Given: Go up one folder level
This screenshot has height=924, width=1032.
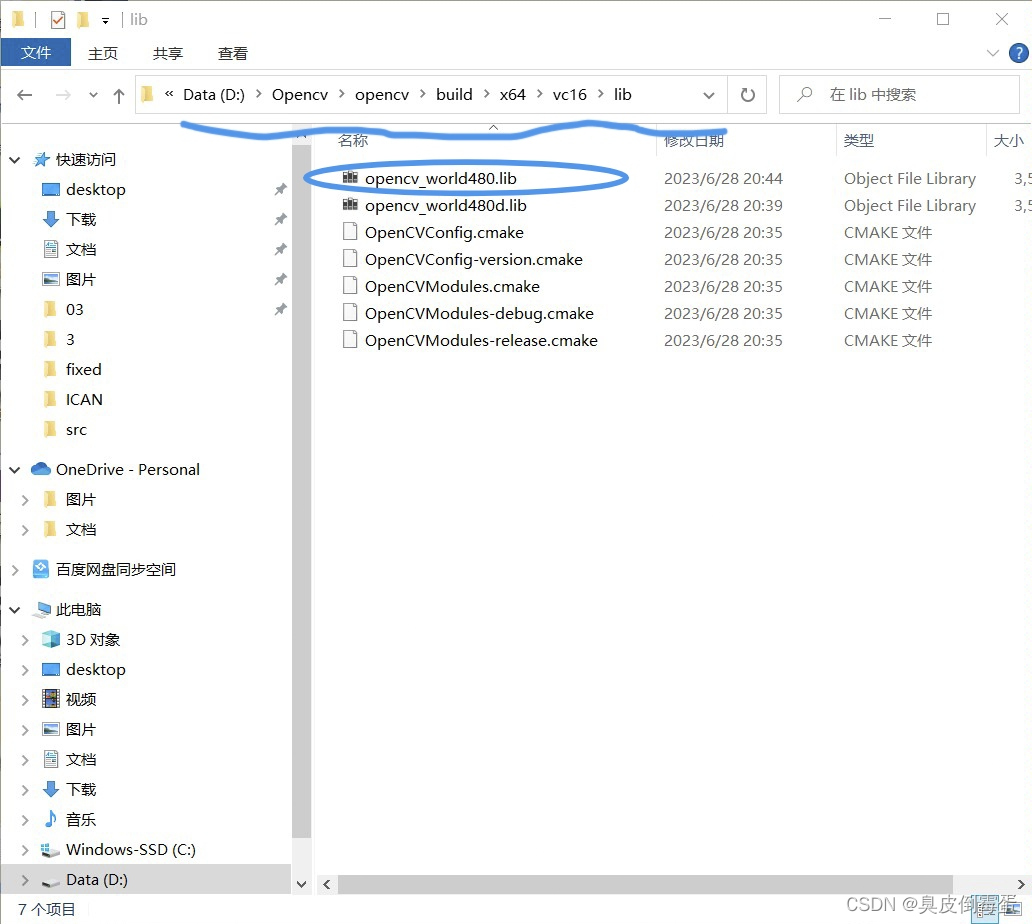Looking at the screenshot, I should point(117,93).
